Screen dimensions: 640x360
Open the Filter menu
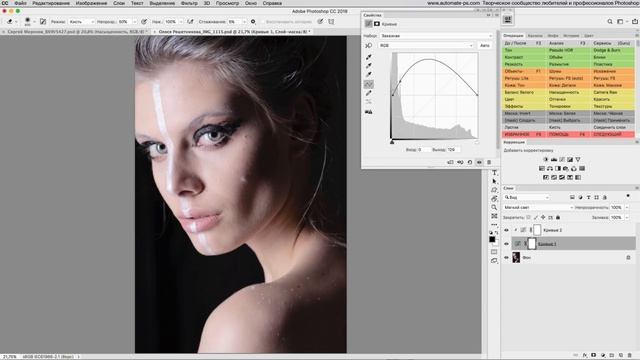click(x=189, y=3)
